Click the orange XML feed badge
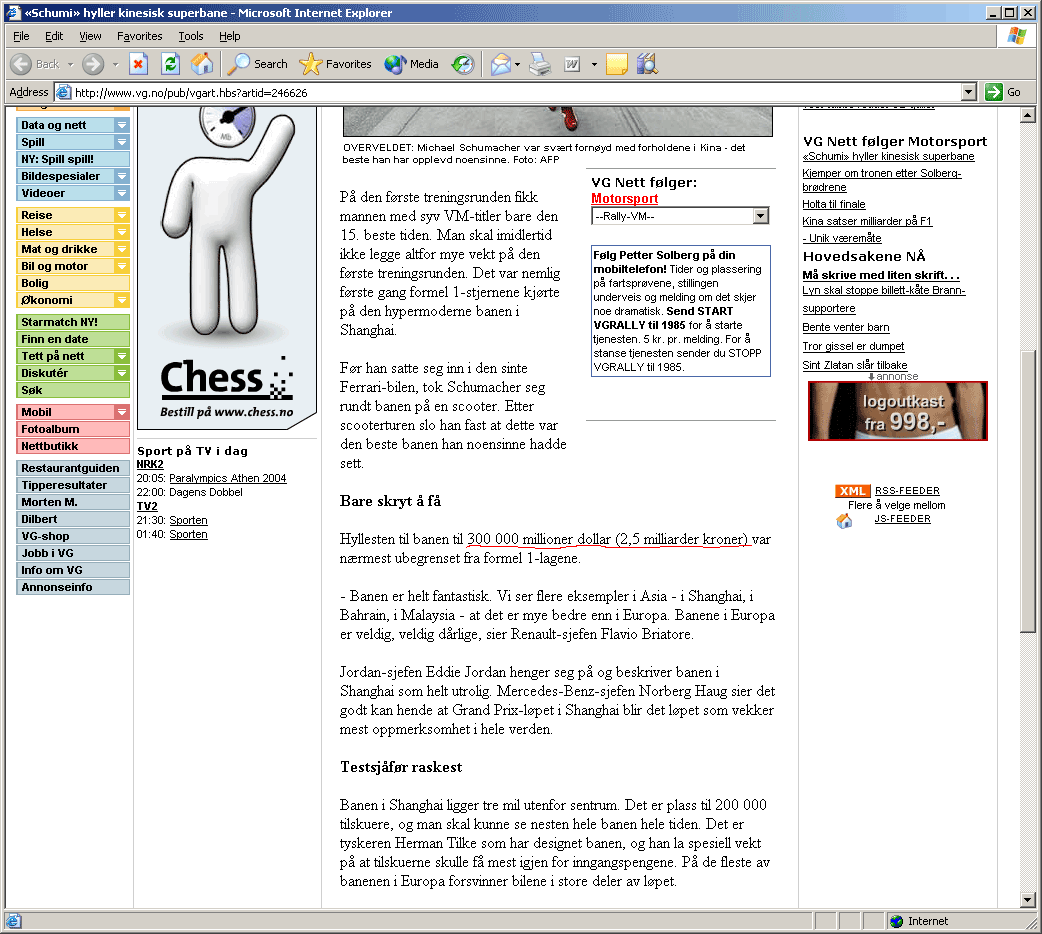The height and width of the screenshot is (934, 1042). 853,491
